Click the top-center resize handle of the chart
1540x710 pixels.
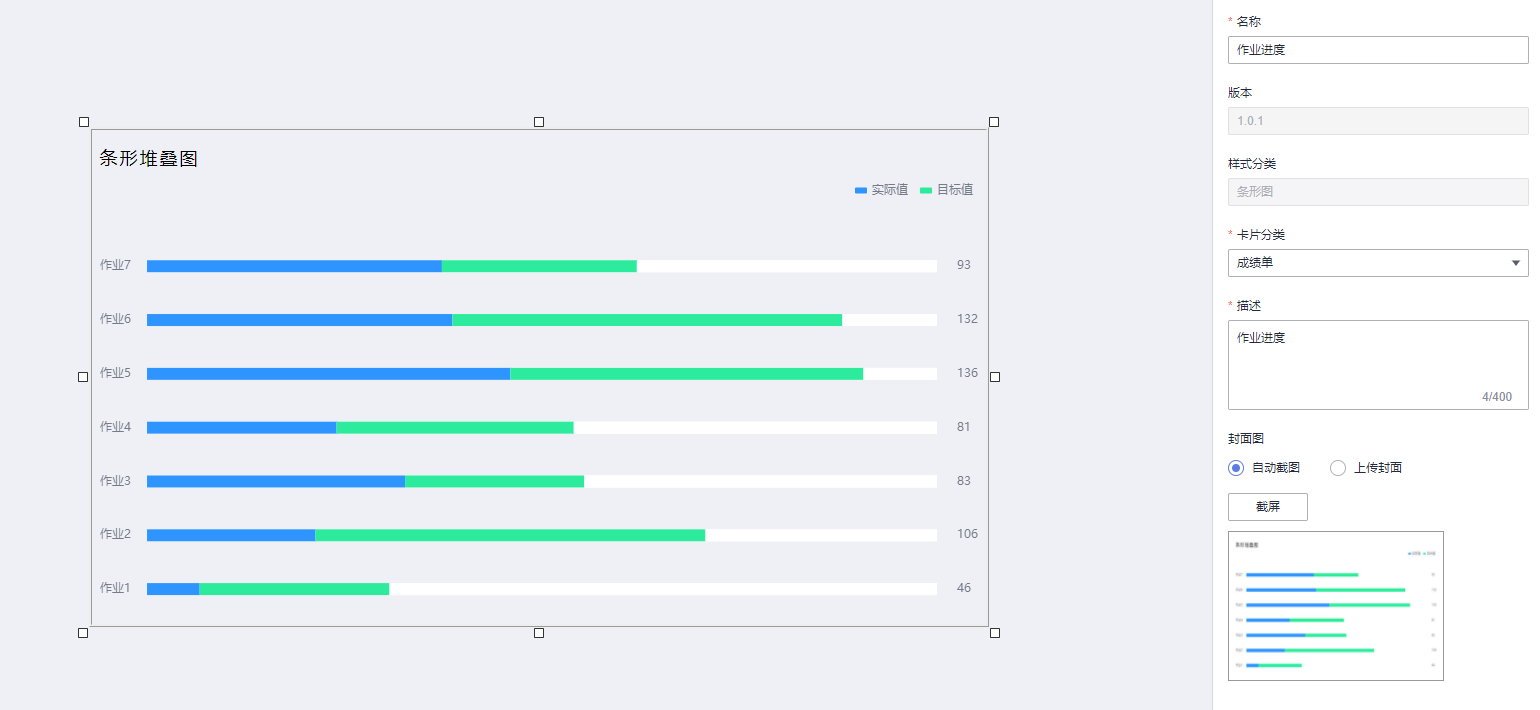point(539,122)
